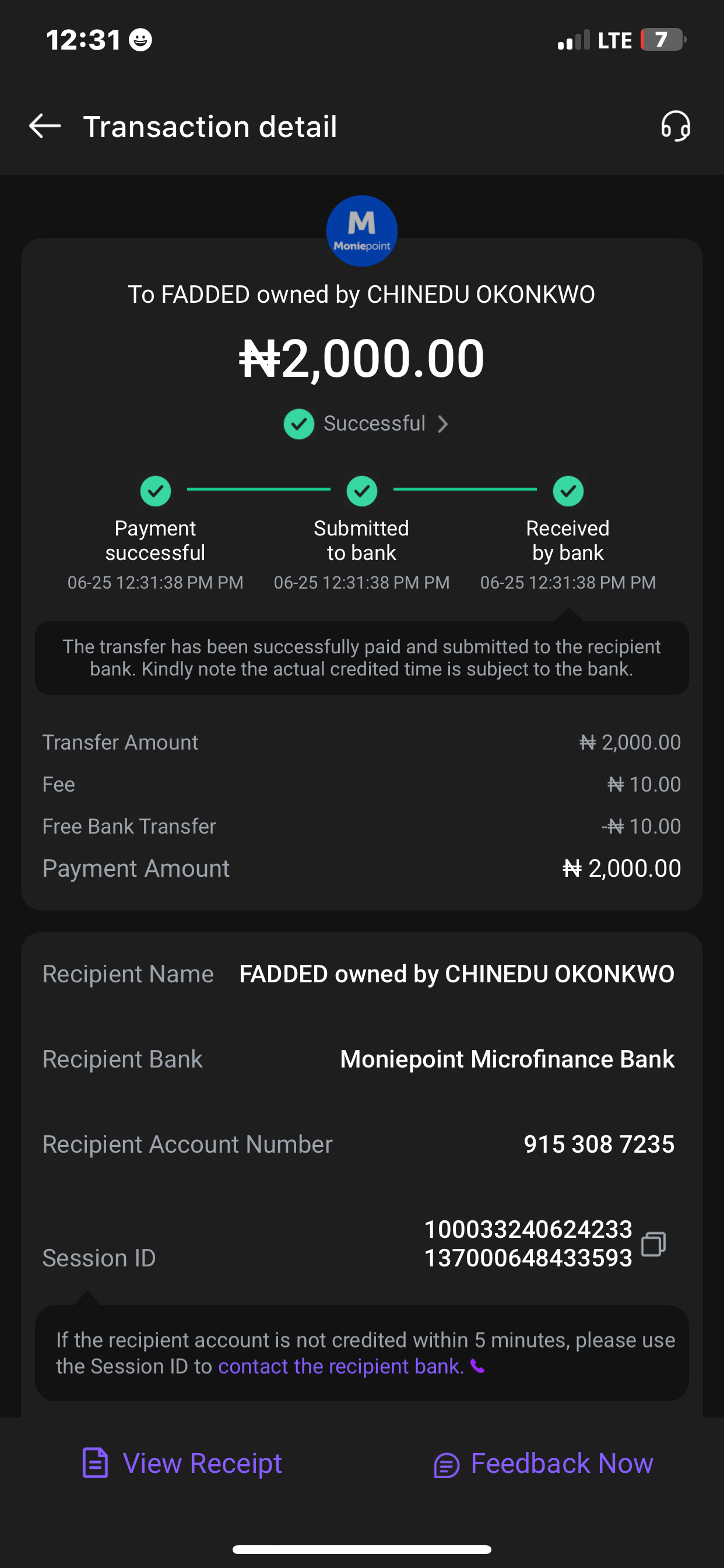Tap the Transaction detail title
Image resolution: width=724 pixels, height=1568 pixels.
coord(210,127)
